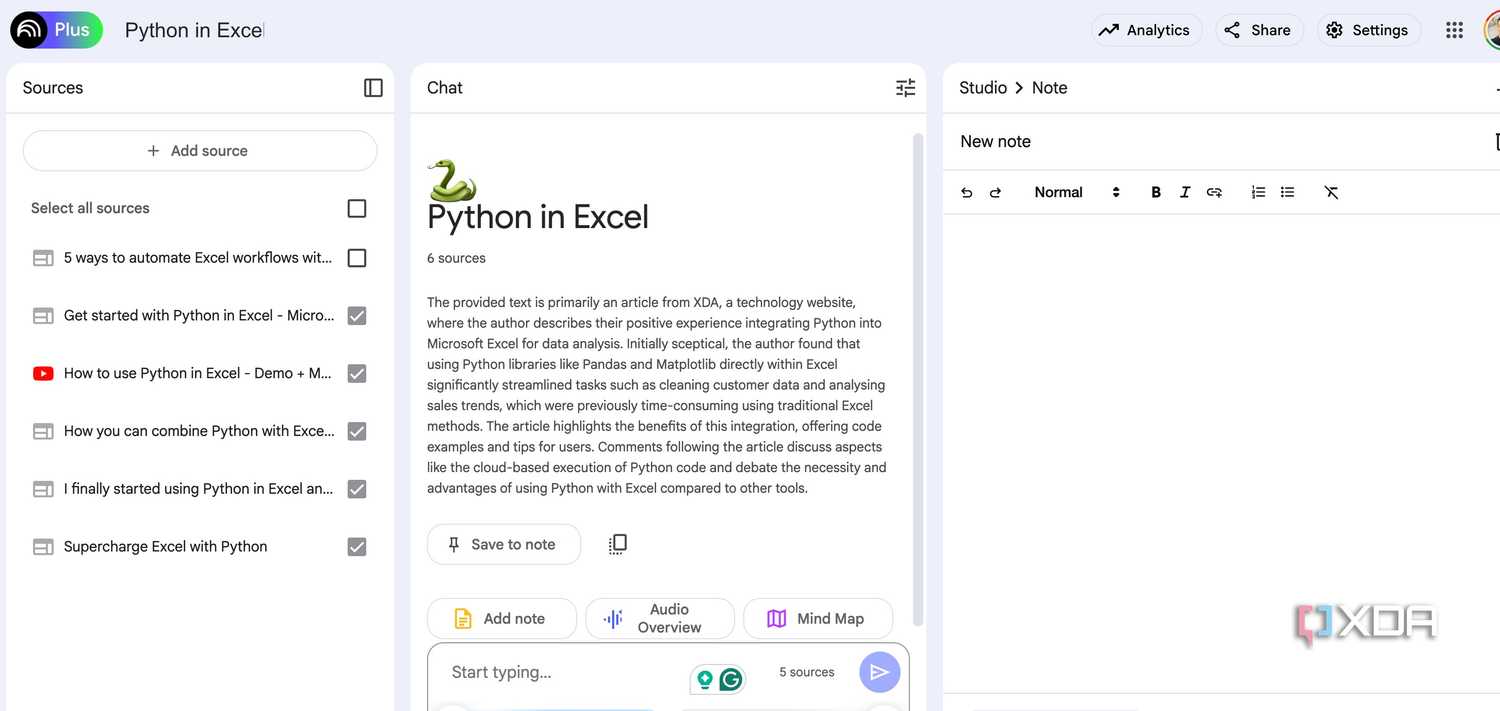
Task: Apply numbered list formatting
Action: (1258, 192)
